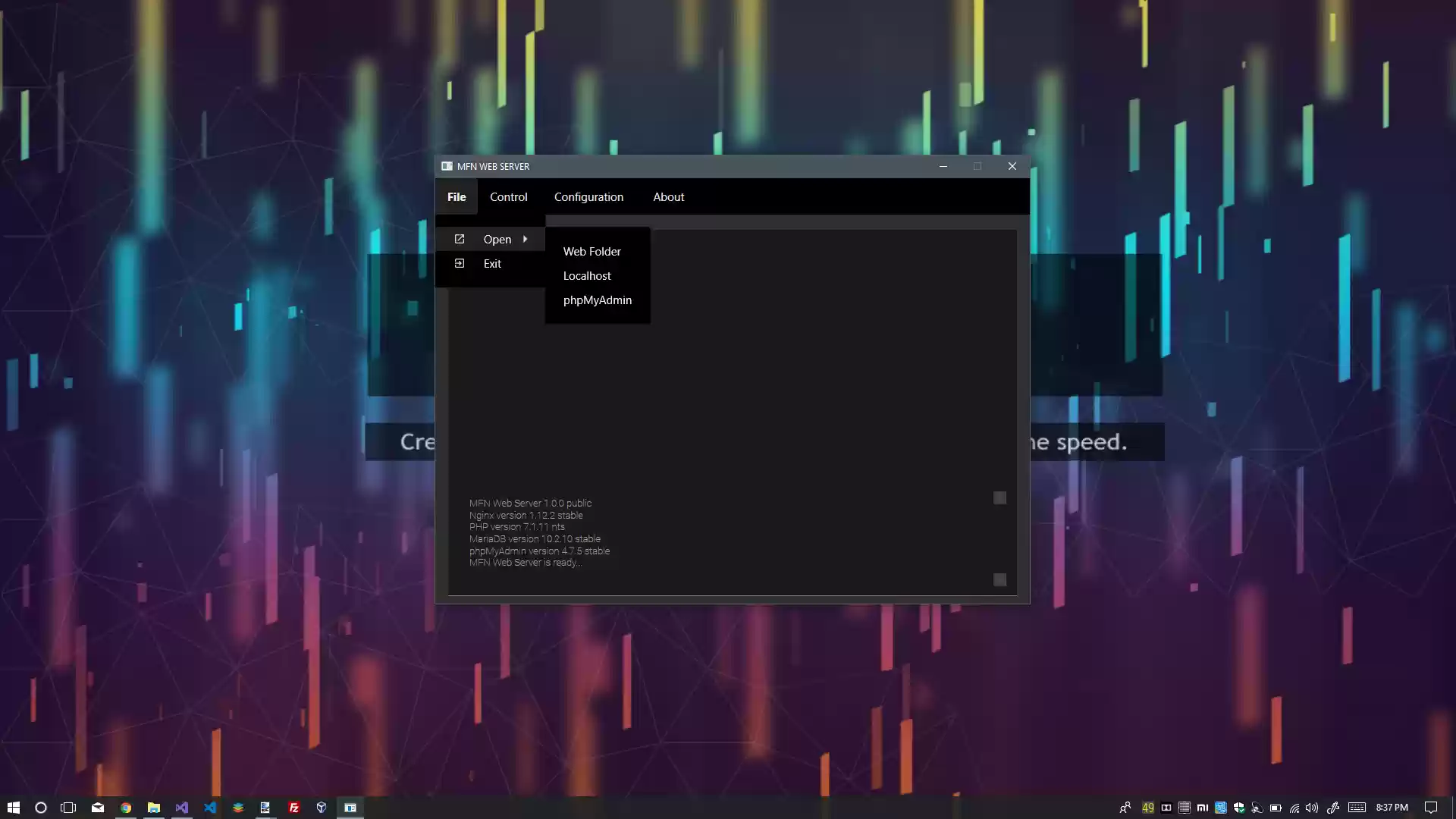Click the VirtualBox cube taskbar icon

(x=322, y=808)
